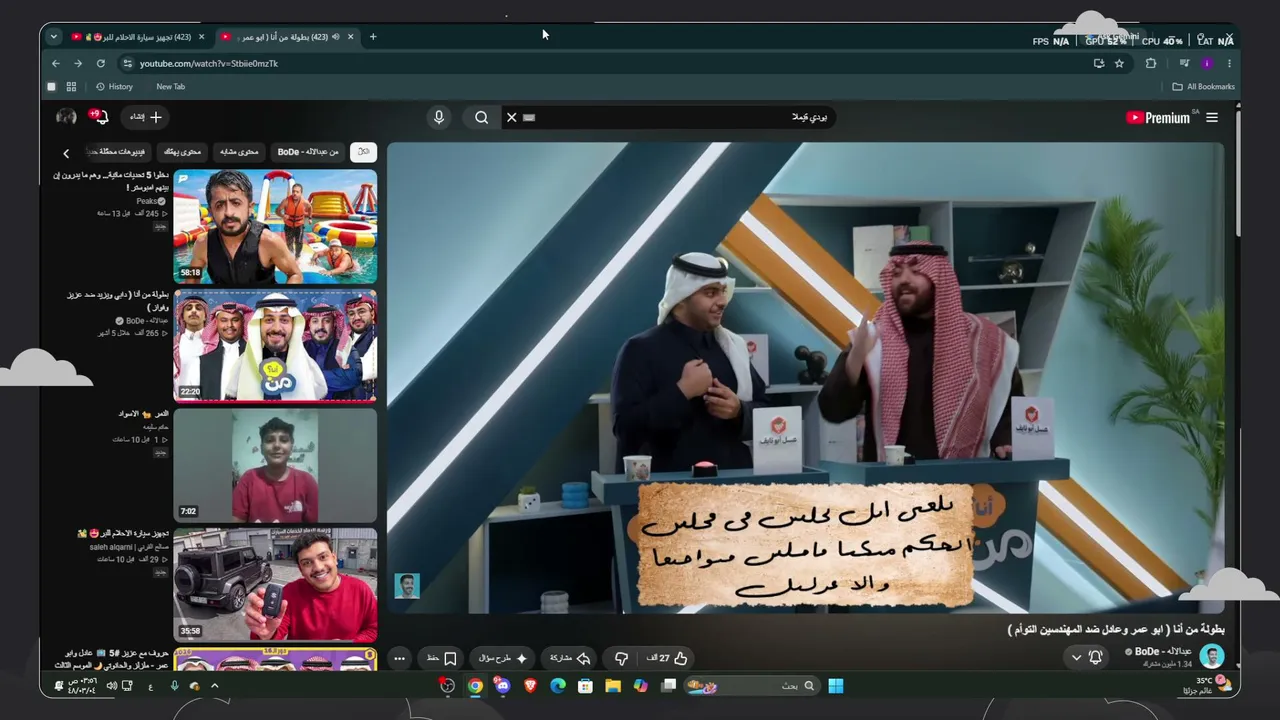Open the All Bookmarks folder
Viewport: 1280px width, 720px height.
click(x=1204, y=87)
